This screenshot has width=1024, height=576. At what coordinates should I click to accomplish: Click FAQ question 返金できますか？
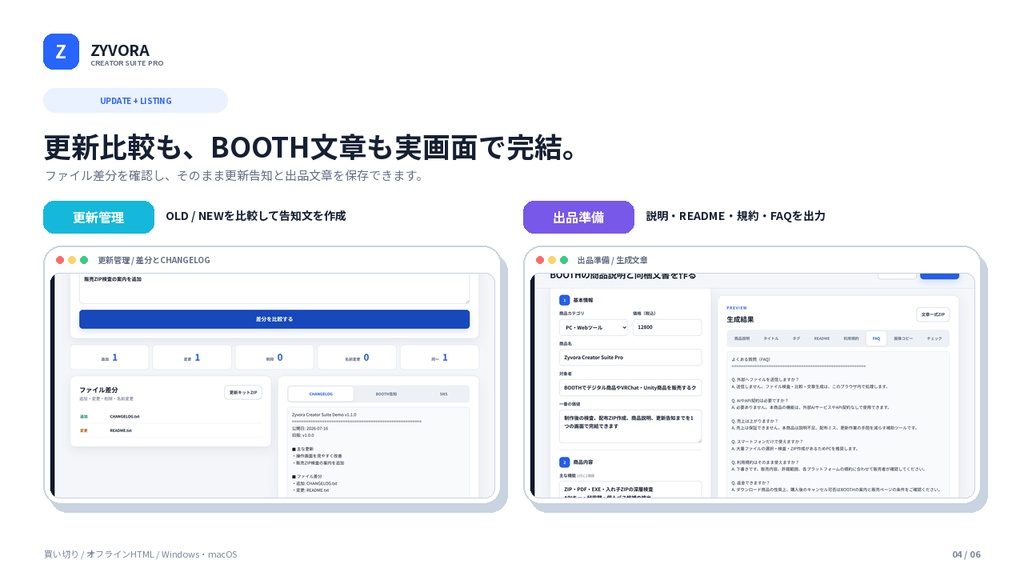pos(751,483)
